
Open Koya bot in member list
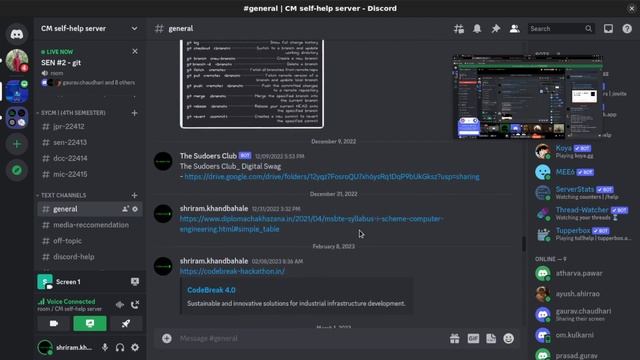tap(584, 151)
